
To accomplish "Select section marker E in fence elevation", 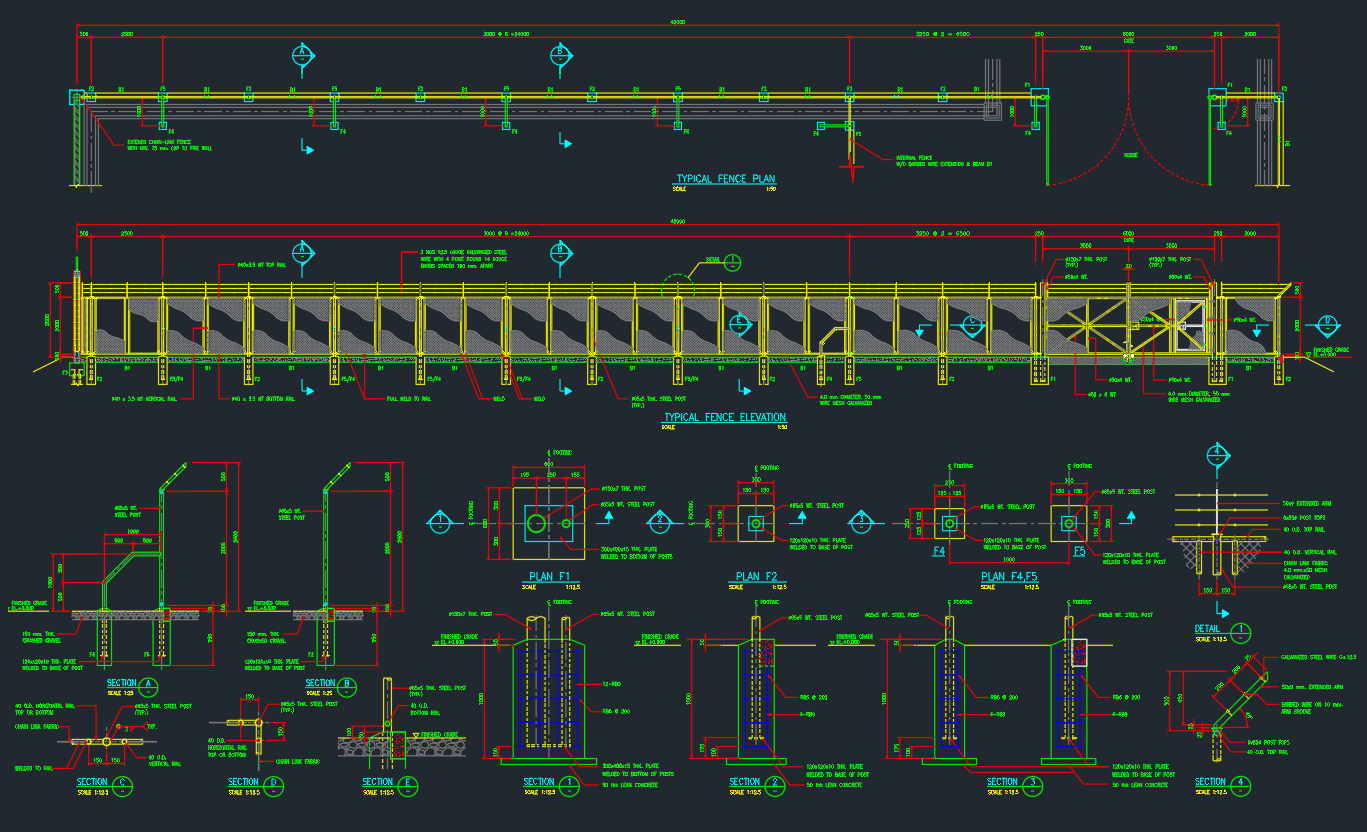I will (x=739, y=323).
